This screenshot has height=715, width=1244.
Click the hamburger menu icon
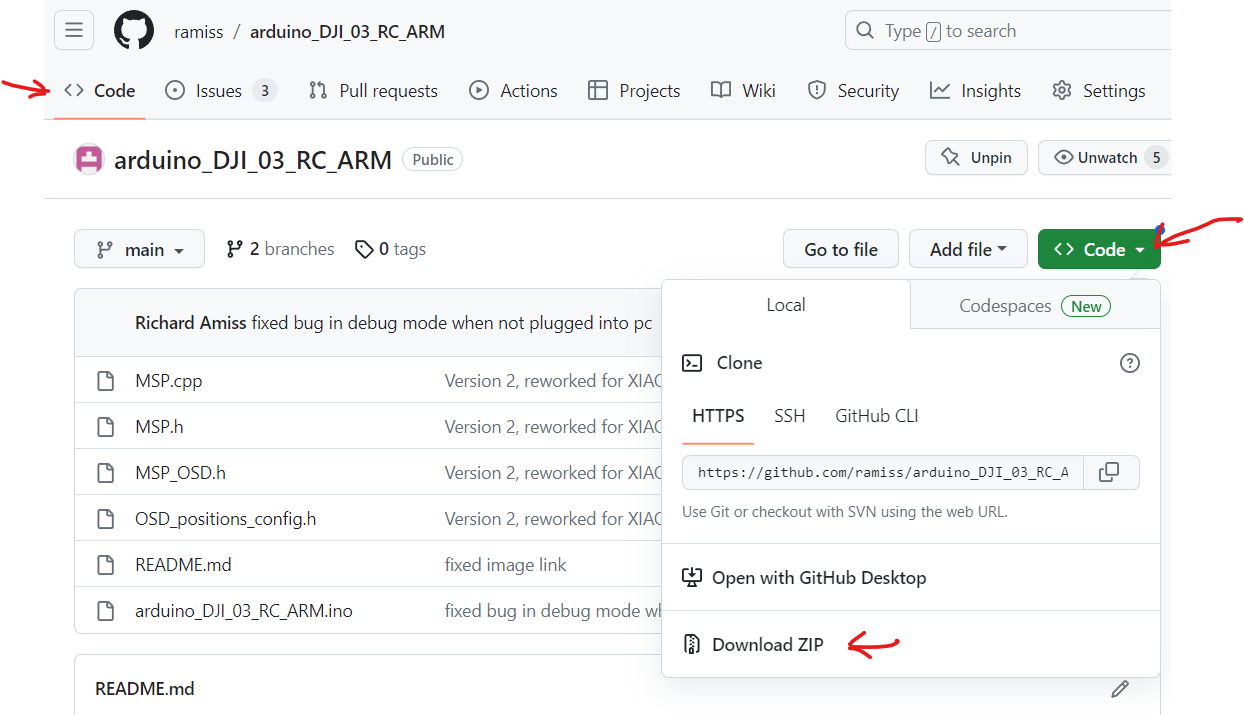pos(74,30)
